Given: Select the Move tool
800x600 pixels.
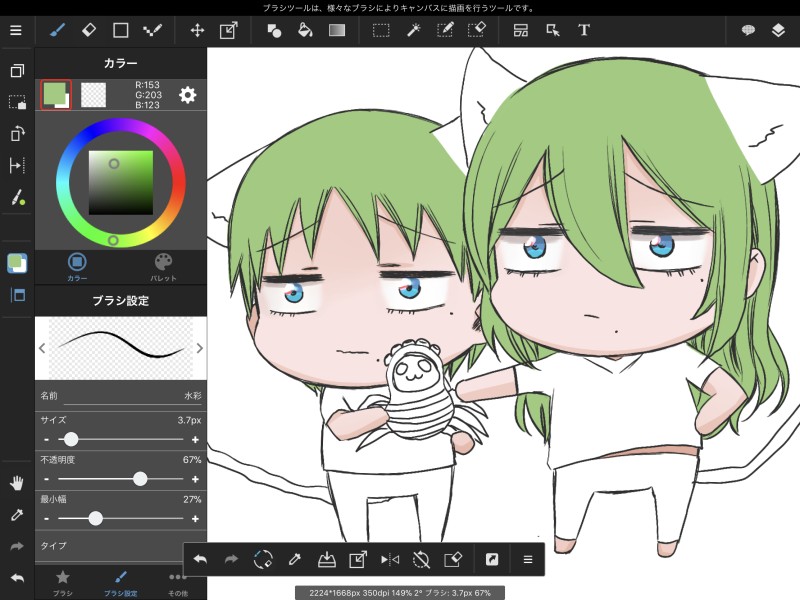Looking at the screenshot, I should [197, 31].
